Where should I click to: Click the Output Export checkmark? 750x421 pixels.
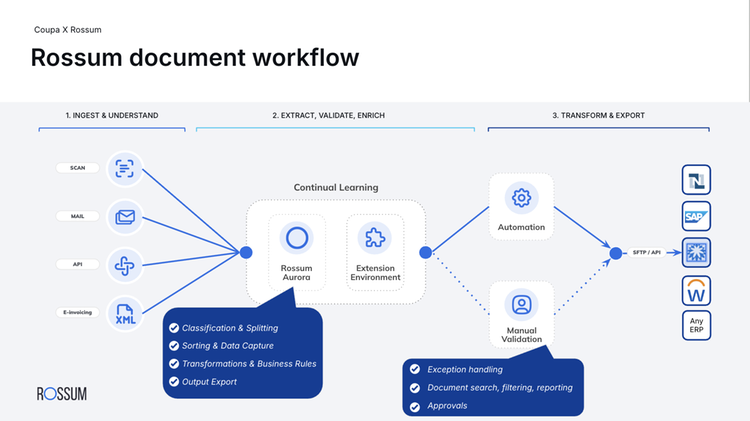click(174, 381)
